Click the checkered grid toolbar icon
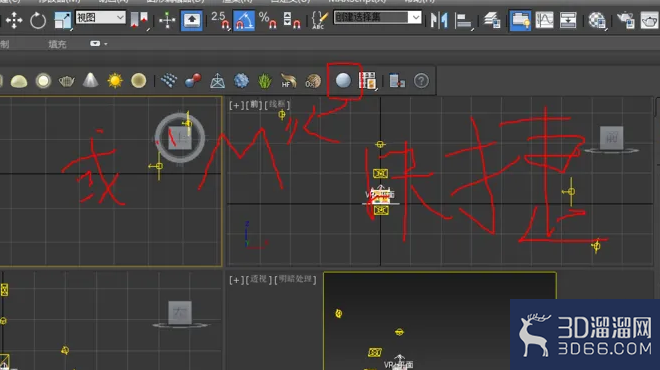Screen dimensions: 660x370 pyautogui.click(x=367, y=80)
